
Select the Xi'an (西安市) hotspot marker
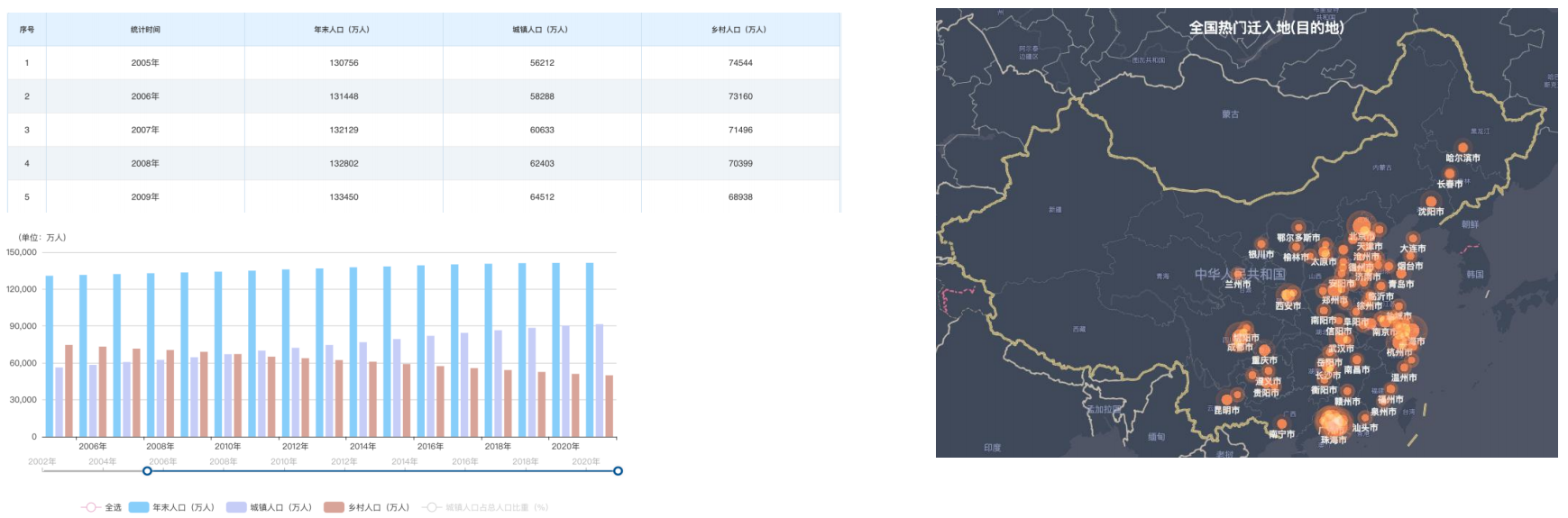coord(1288,295)
